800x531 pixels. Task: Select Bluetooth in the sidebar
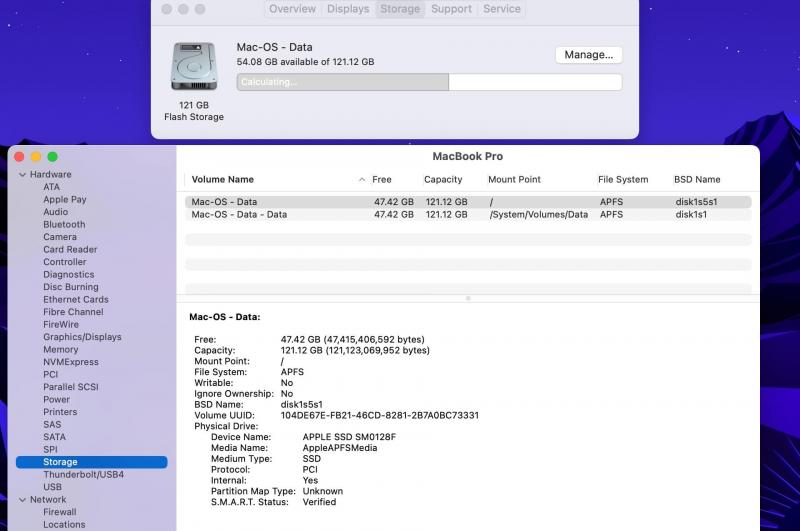(x=64, y=224)
